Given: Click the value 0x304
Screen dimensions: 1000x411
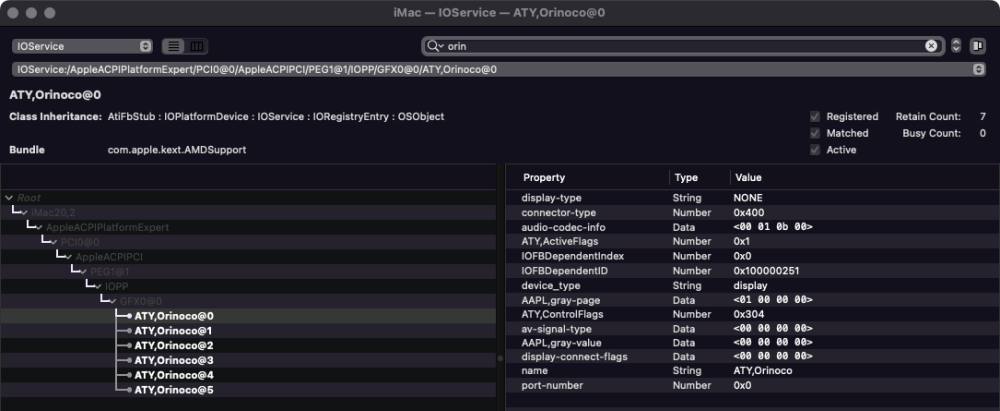Looking at the screenshot, I should [749, 314].
